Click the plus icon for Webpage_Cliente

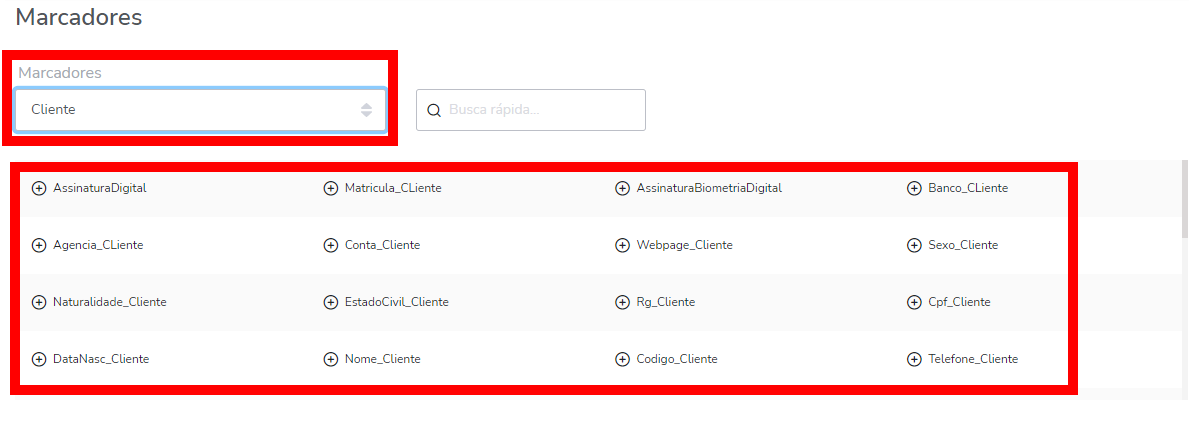(622, 245)
